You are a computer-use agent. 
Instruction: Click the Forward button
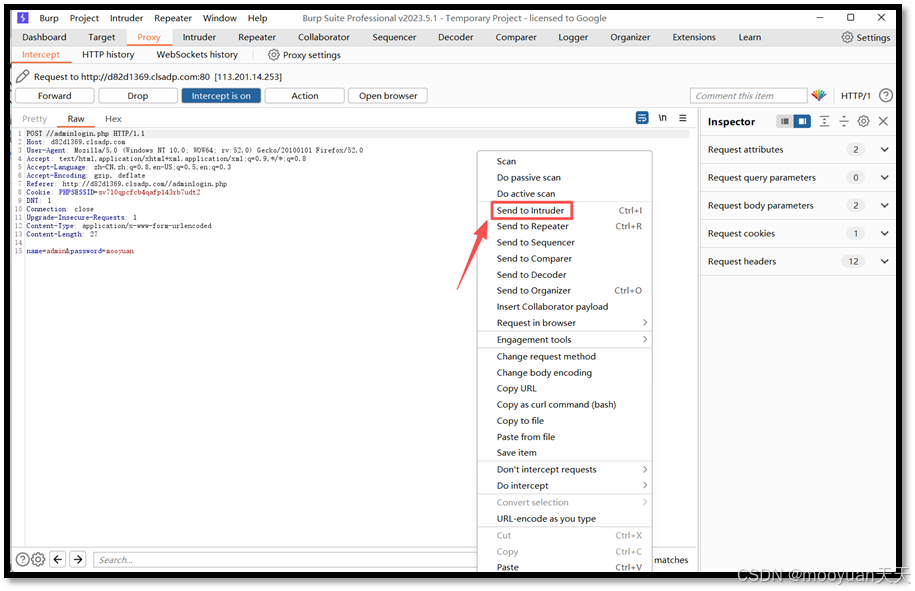pos(55,96)
